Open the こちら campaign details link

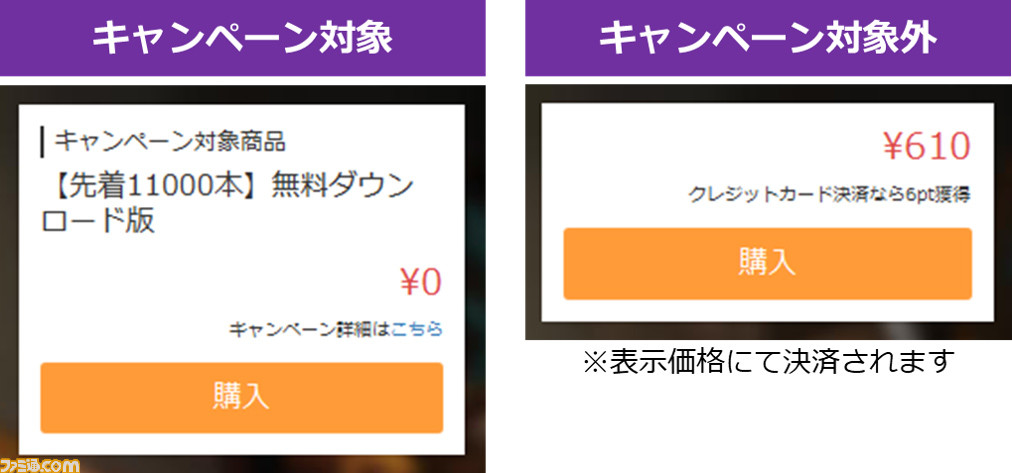(417, 330)
